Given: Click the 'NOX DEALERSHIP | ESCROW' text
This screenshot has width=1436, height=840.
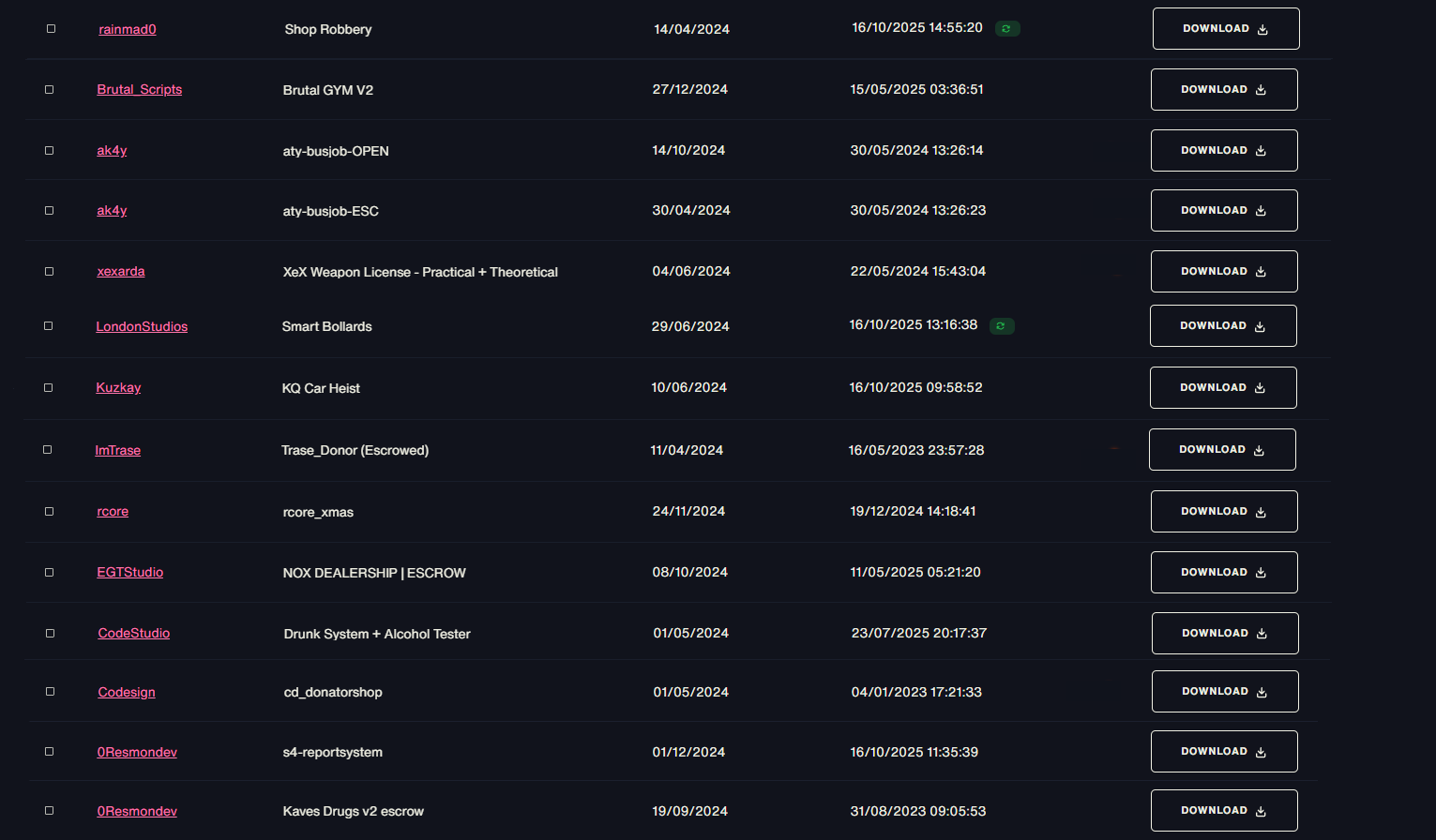Looking at the screenshot, I should tap(374, 573).
